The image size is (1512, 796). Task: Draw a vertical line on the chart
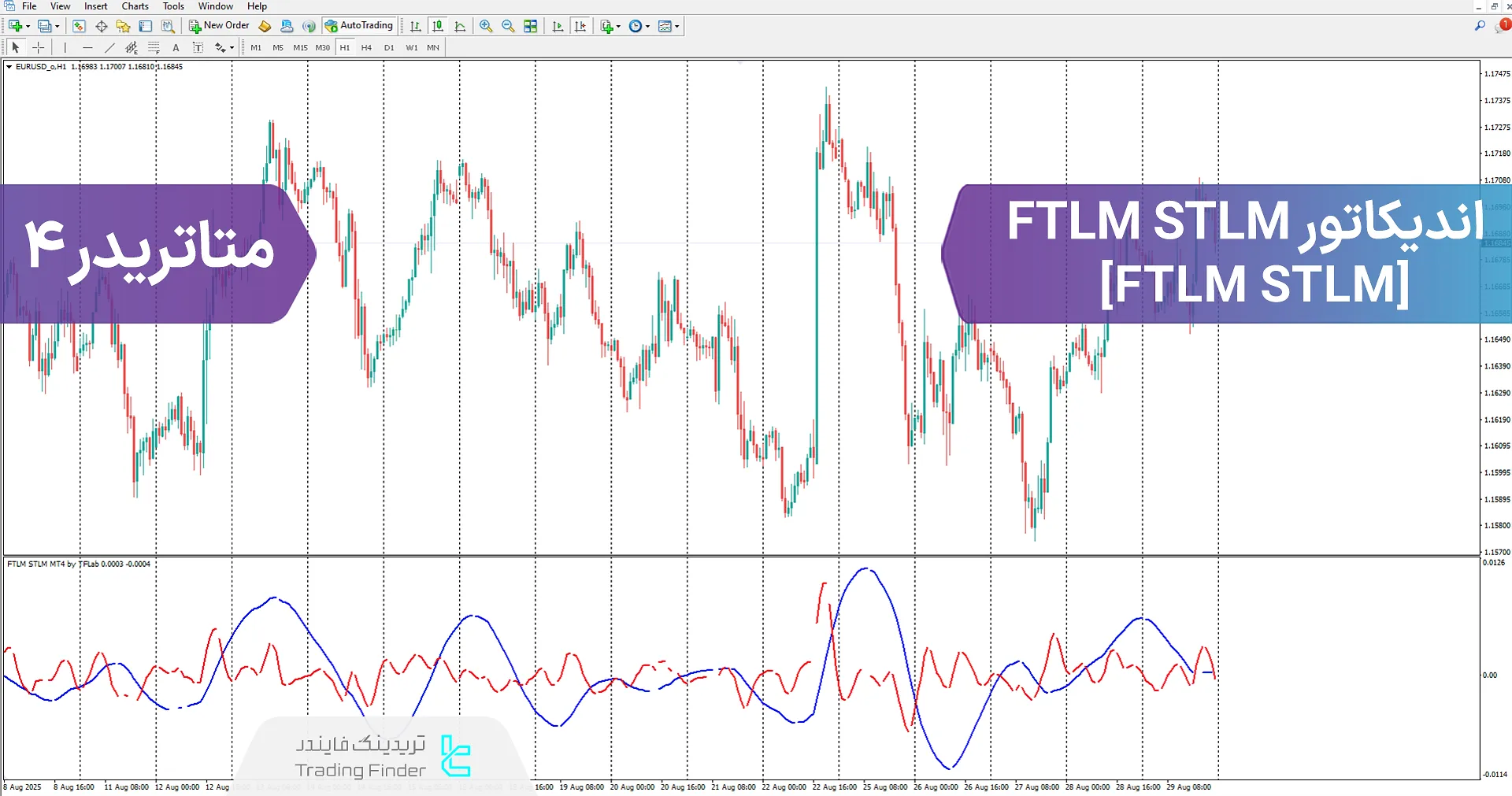pyautogui.click(x=65, y=47)
